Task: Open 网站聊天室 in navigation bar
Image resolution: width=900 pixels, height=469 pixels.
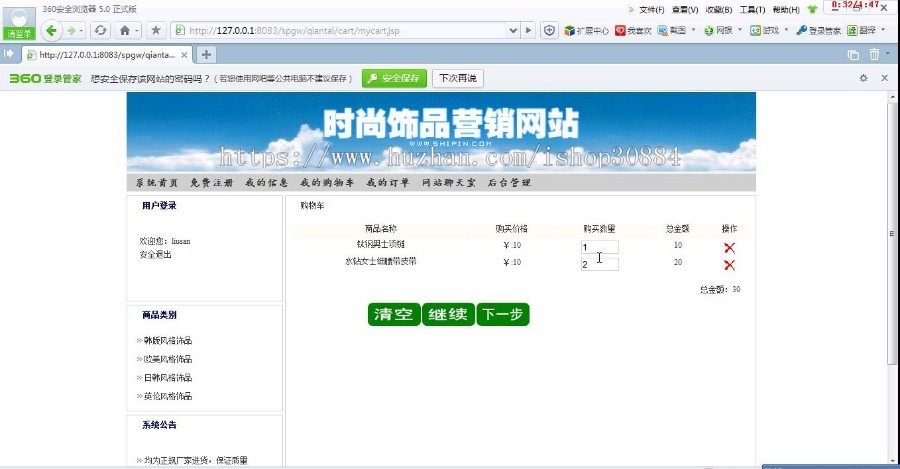Action: click(x=449, y=183)
